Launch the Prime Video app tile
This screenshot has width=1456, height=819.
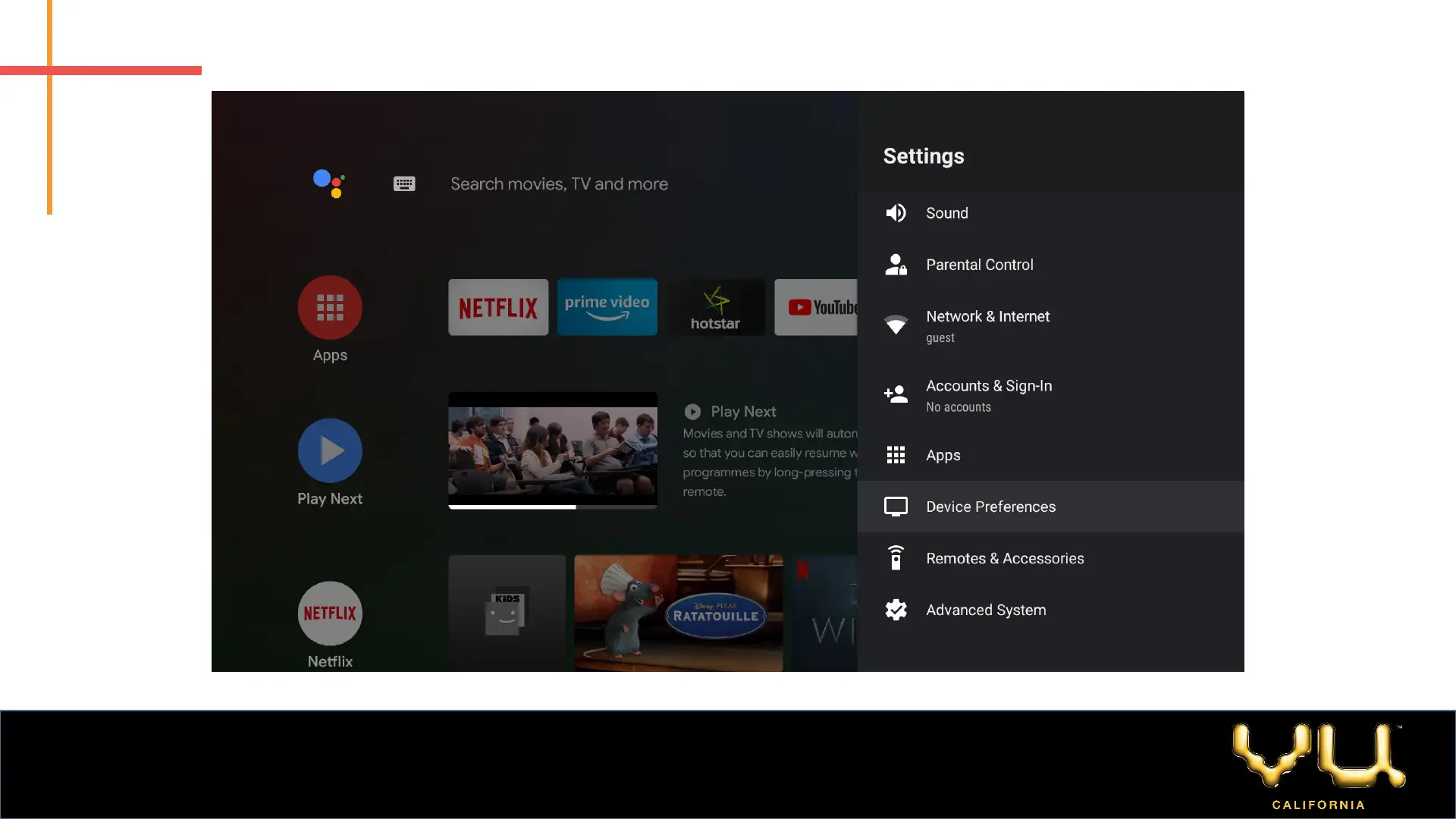pos(607,307)
